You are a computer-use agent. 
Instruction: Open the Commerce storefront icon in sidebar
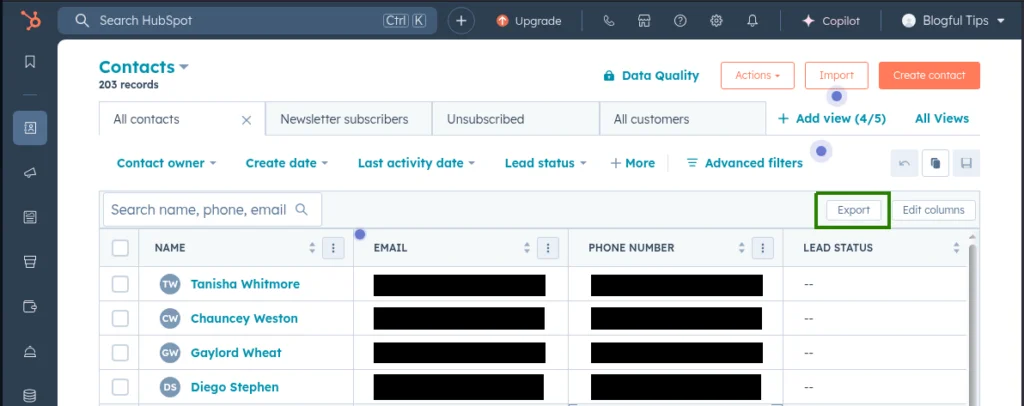point(30,262)
